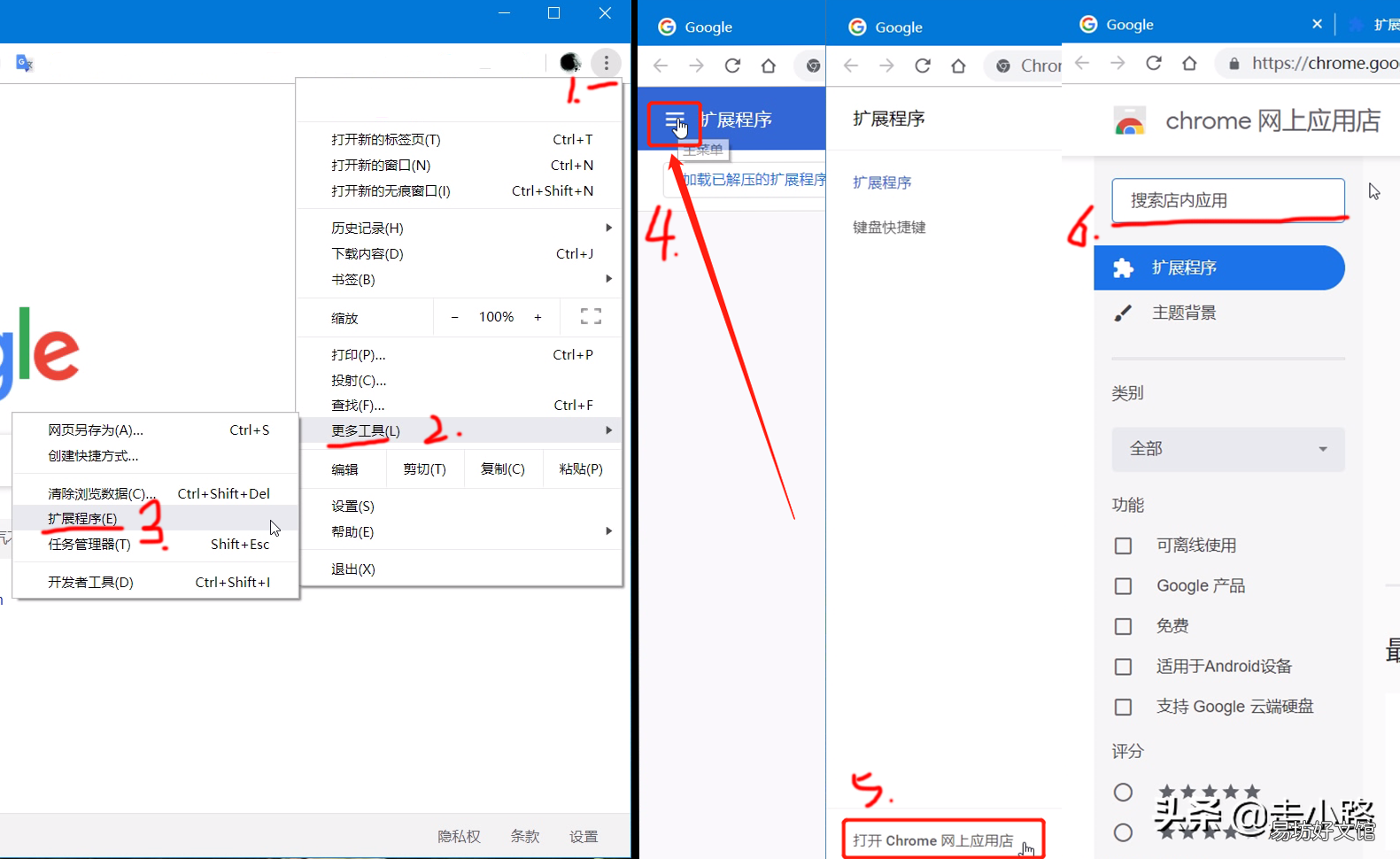Expand 历史记录(H) submenu
Screen dimensions: 1400x859
tap(460, 228)
